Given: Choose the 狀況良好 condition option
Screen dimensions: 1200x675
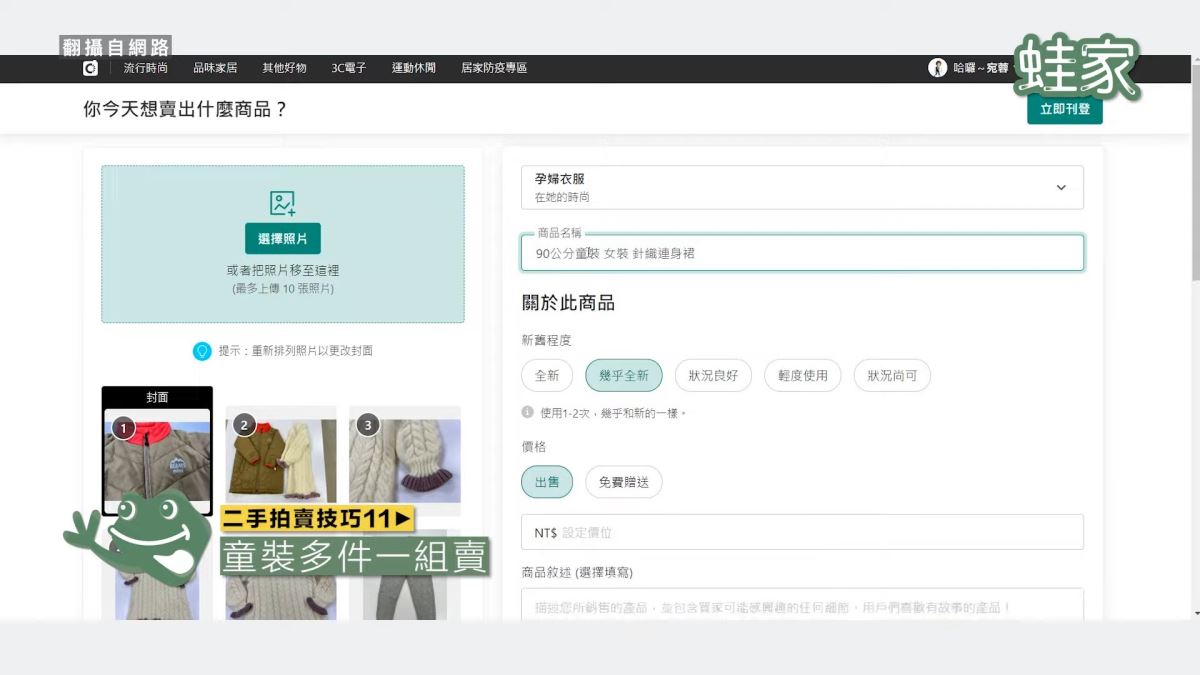Looking at the screenshot, I should tap(713, 376).
